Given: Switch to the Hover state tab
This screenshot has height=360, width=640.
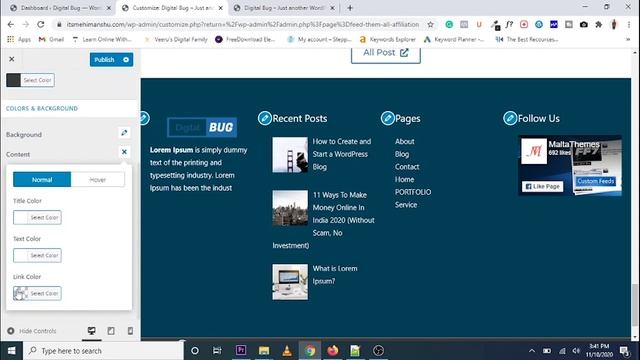Looking at the screenshot, I should [98, 180].
